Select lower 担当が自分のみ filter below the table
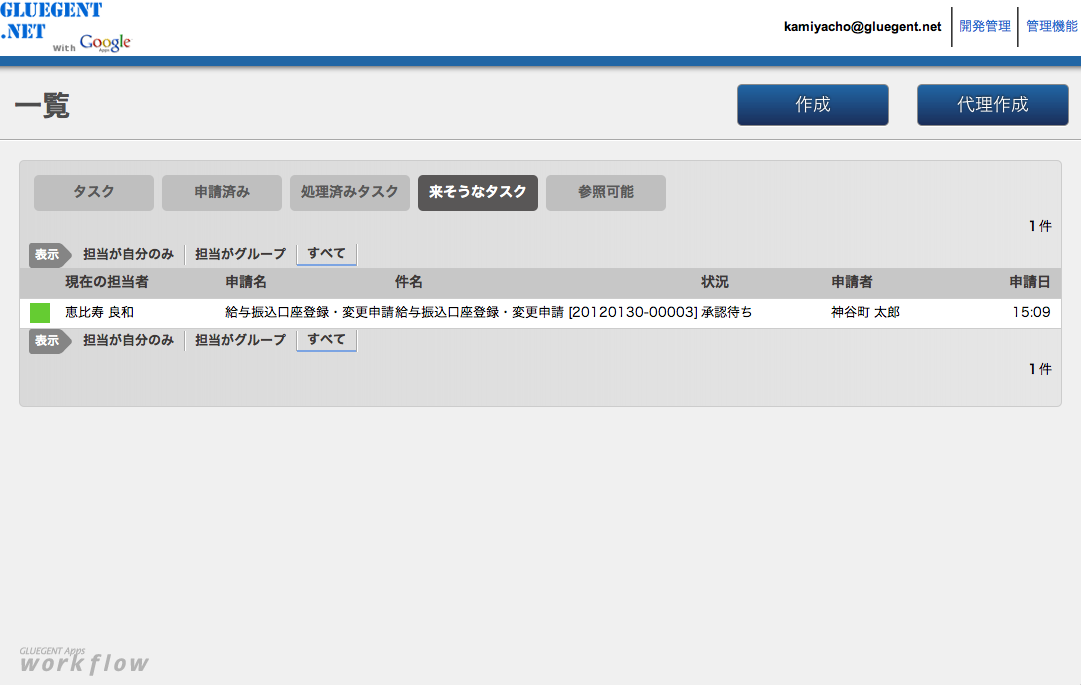The width and height of the screenshot is (1081, 685). point(128,340)
